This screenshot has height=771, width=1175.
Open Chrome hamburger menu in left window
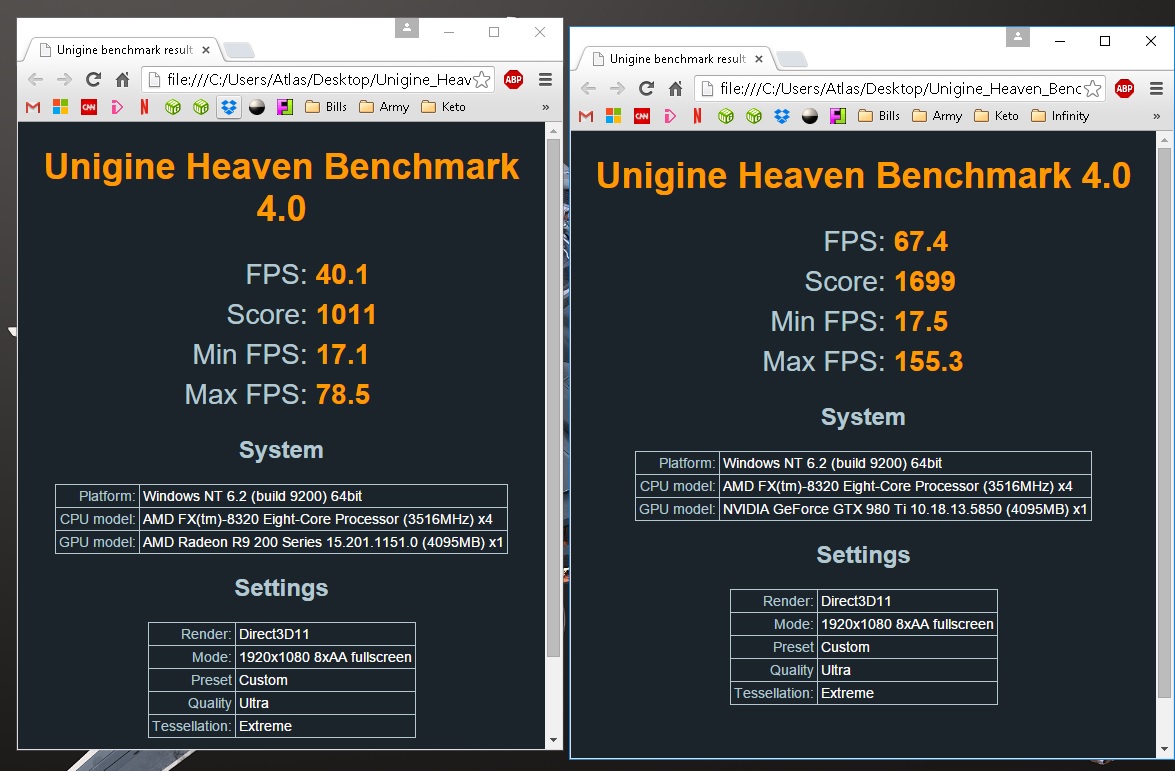545,79
